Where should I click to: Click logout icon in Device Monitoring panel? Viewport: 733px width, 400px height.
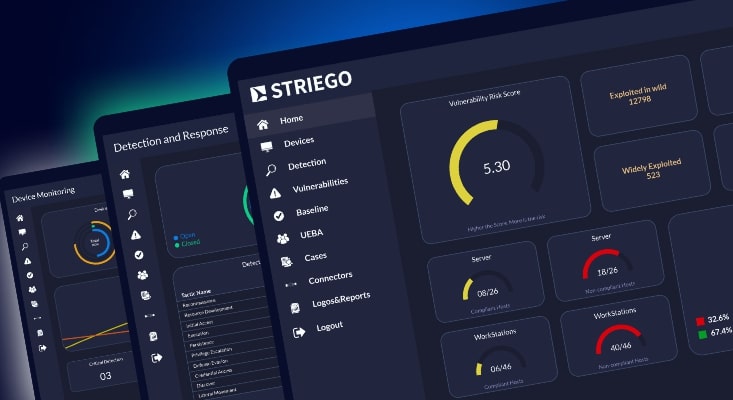43,348
